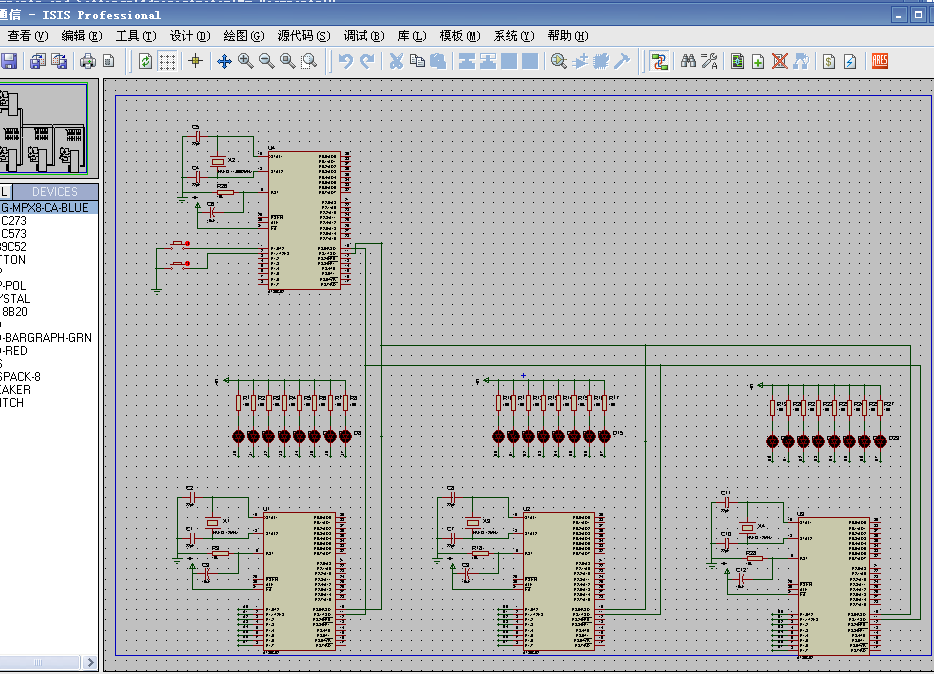Screen dimensions: 934x674
Task: Minimize the ISIS Professional window
Action: [x=899, y=15]
